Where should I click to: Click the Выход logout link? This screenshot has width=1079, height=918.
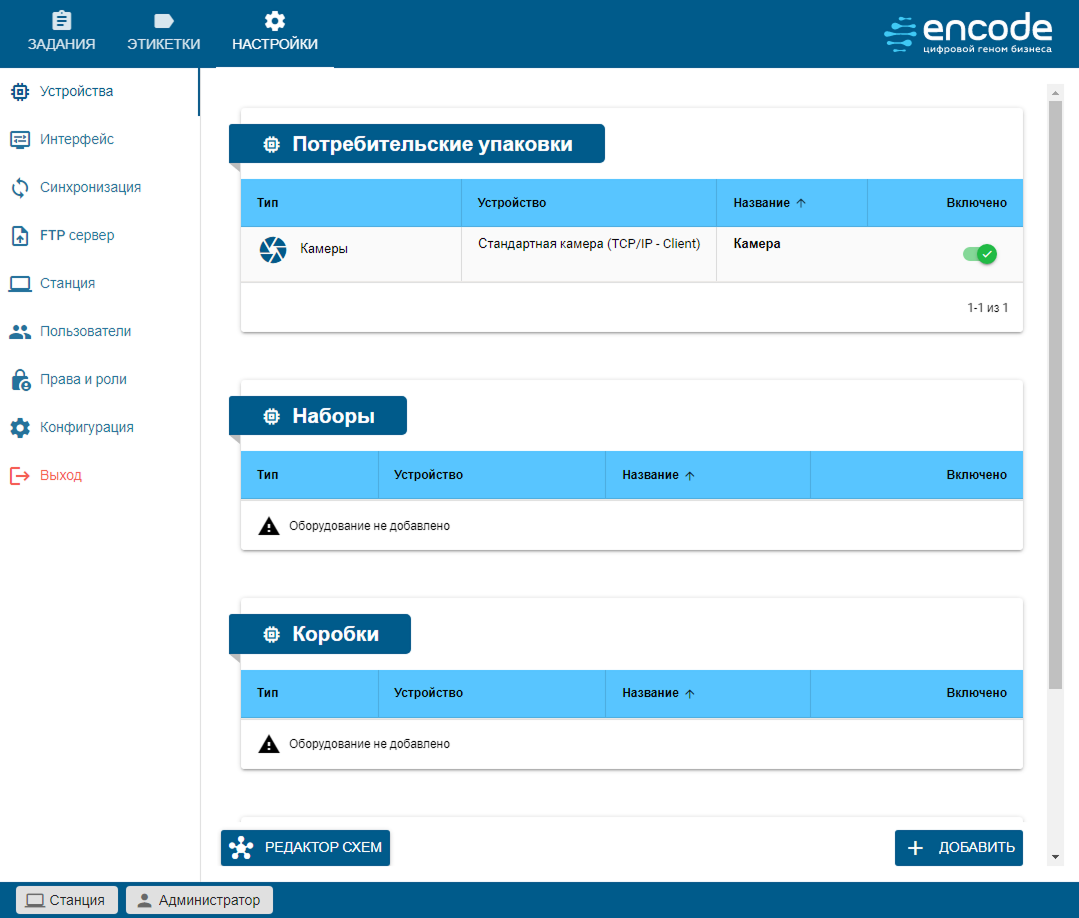(60, 475)
